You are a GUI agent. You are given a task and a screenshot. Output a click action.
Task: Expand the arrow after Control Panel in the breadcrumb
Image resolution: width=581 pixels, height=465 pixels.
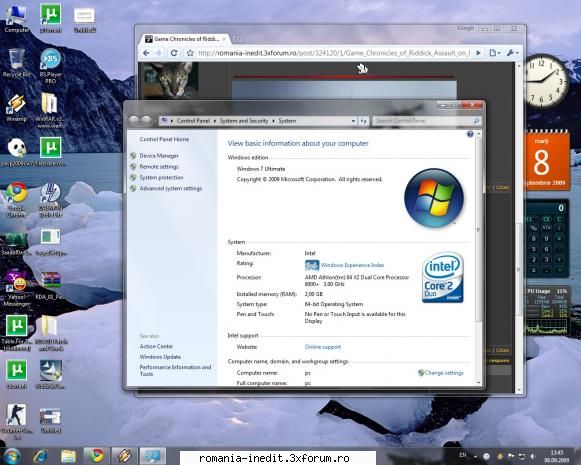215,121
